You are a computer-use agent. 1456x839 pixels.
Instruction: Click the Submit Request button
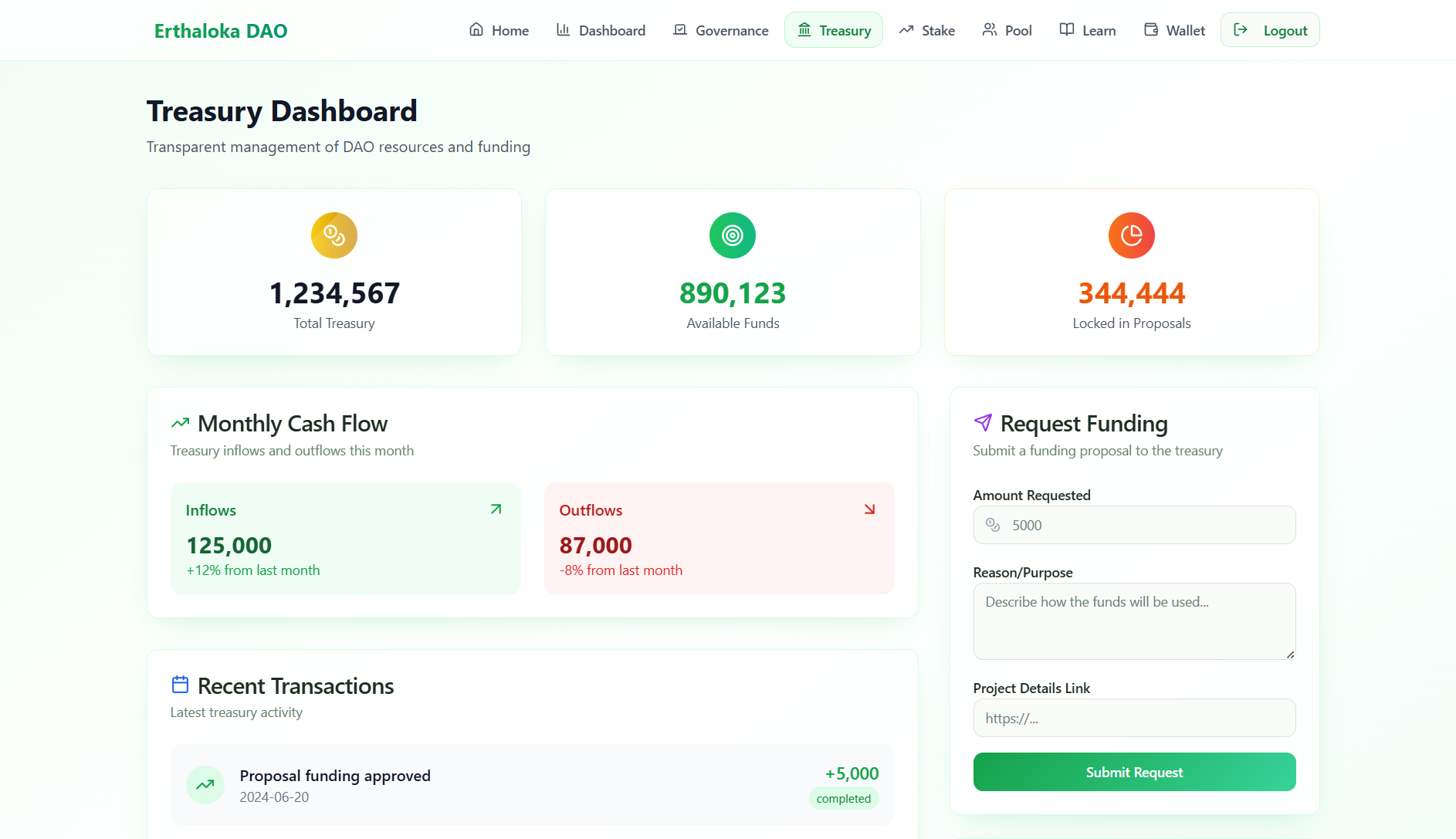coord(1134,772)
